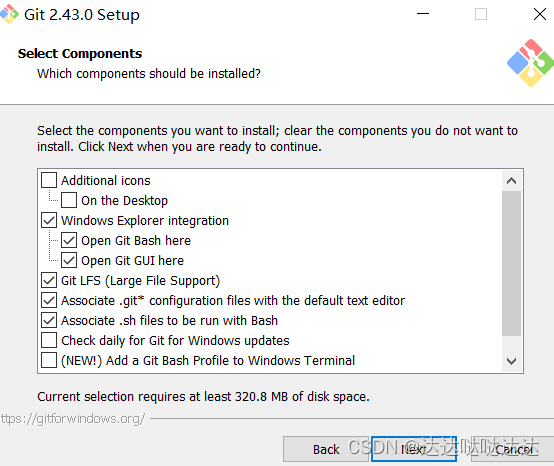This screenshot has width=554, height=466.
Task: Click the Git logo in title bar
Action: coord(9,14)
